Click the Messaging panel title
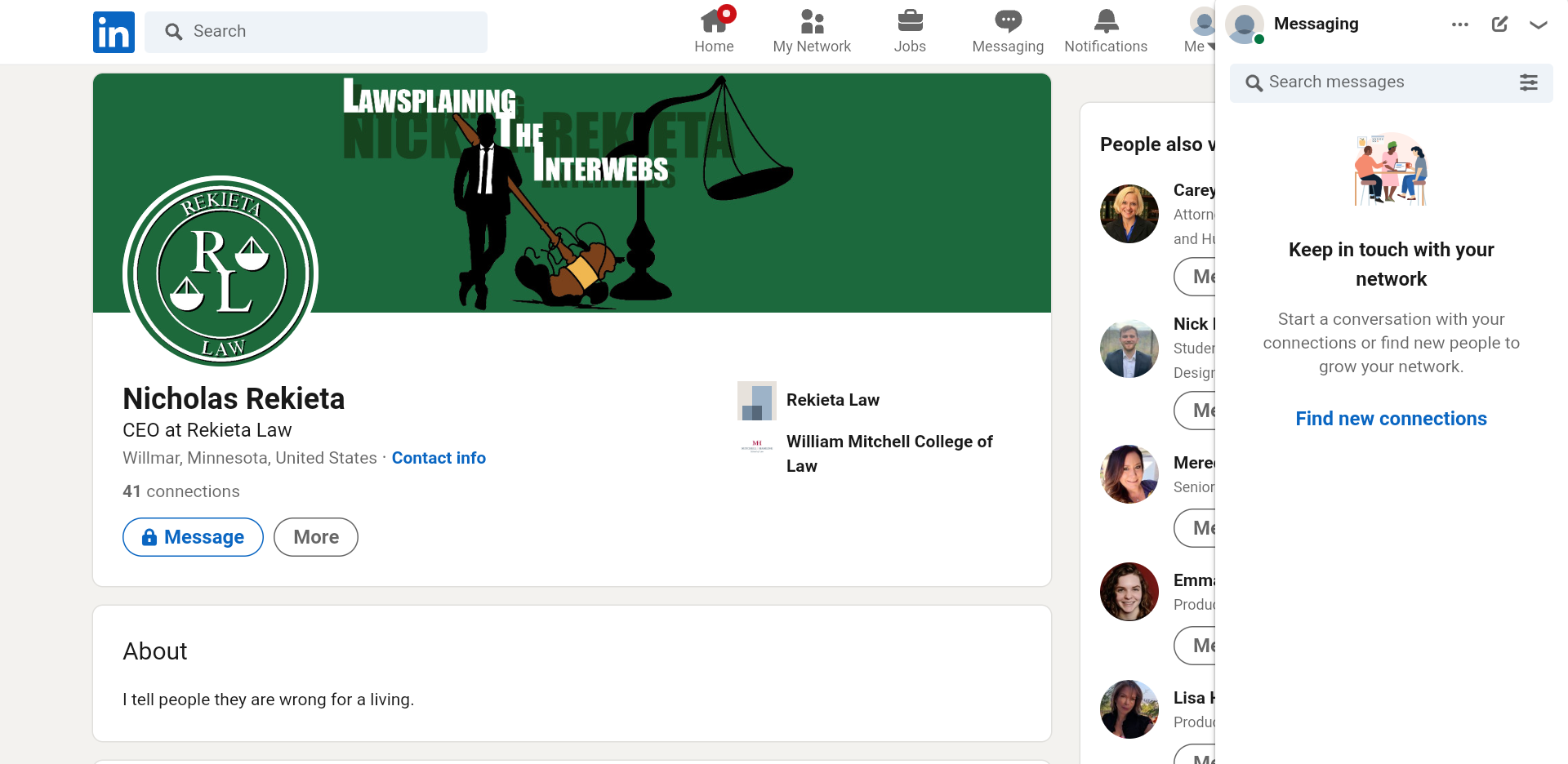The height and width of the screenshot is (764, 1568). (1316, 24)
